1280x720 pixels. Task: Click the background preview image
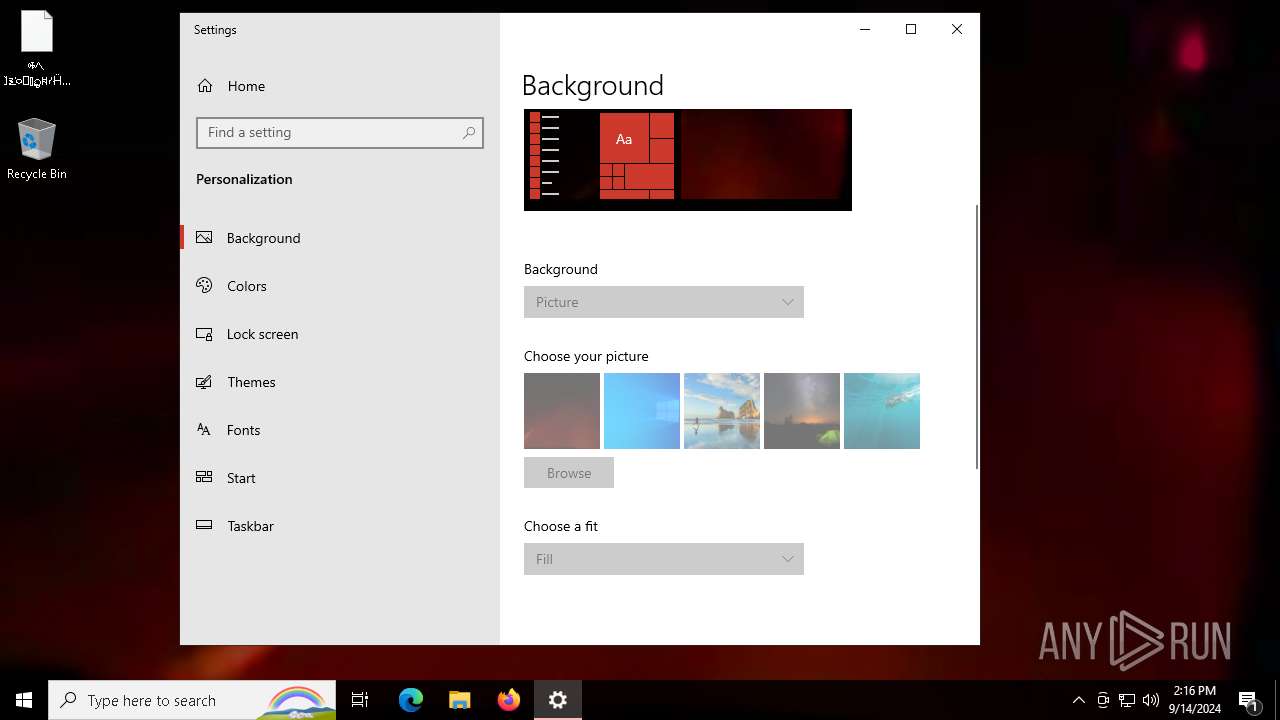[x=688, y=160]
